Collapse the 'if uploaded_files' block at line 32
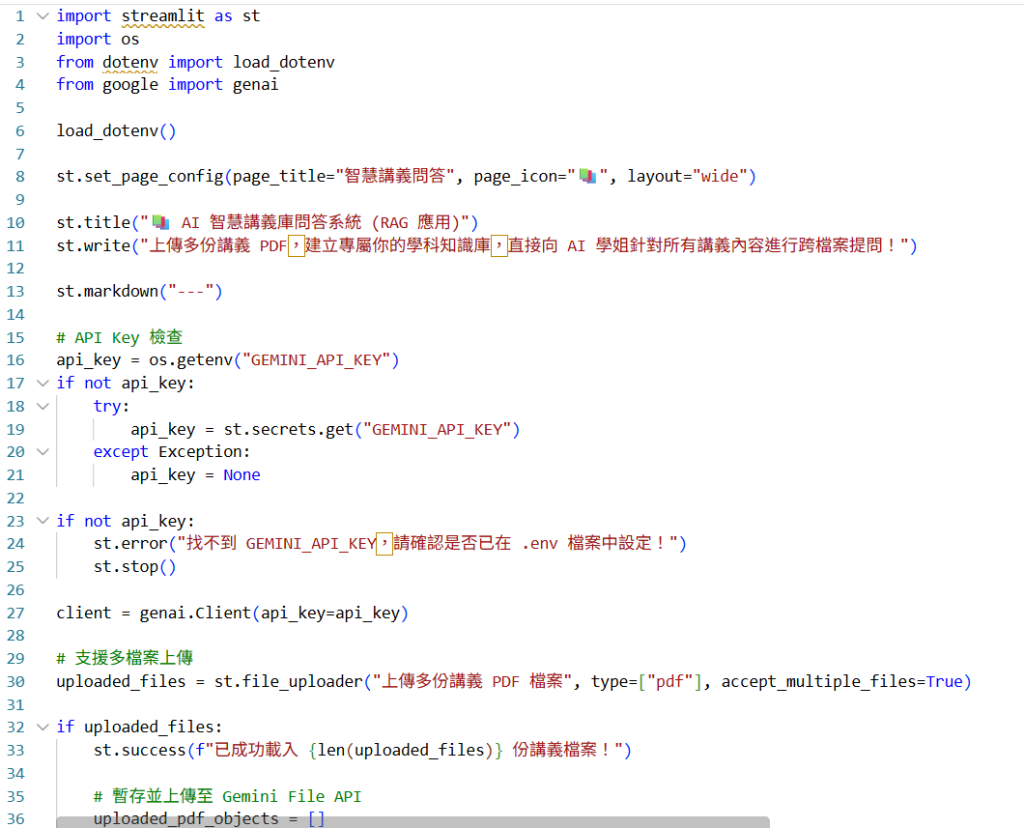The width and height of the screenshot is (1024, 828). 42,727
